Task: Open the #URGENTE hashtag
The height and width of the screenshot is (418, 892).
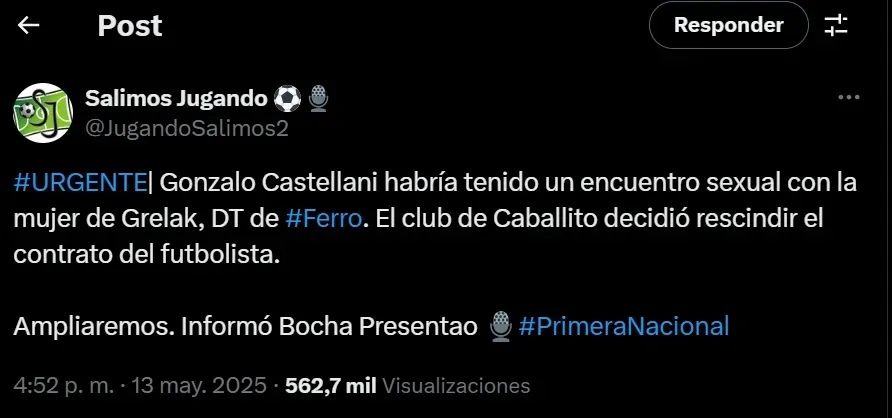Action: [x=80, y=184]
